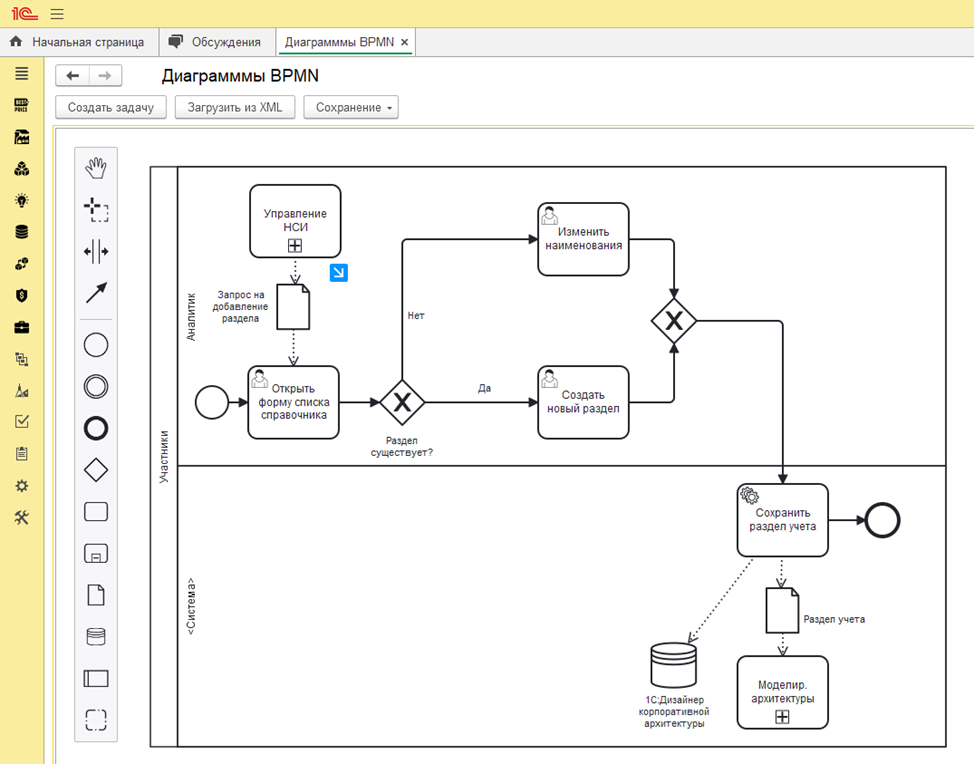Switch to the Обсуждения tab
Screen dimensions: 974x764
[x=214, y=42]
